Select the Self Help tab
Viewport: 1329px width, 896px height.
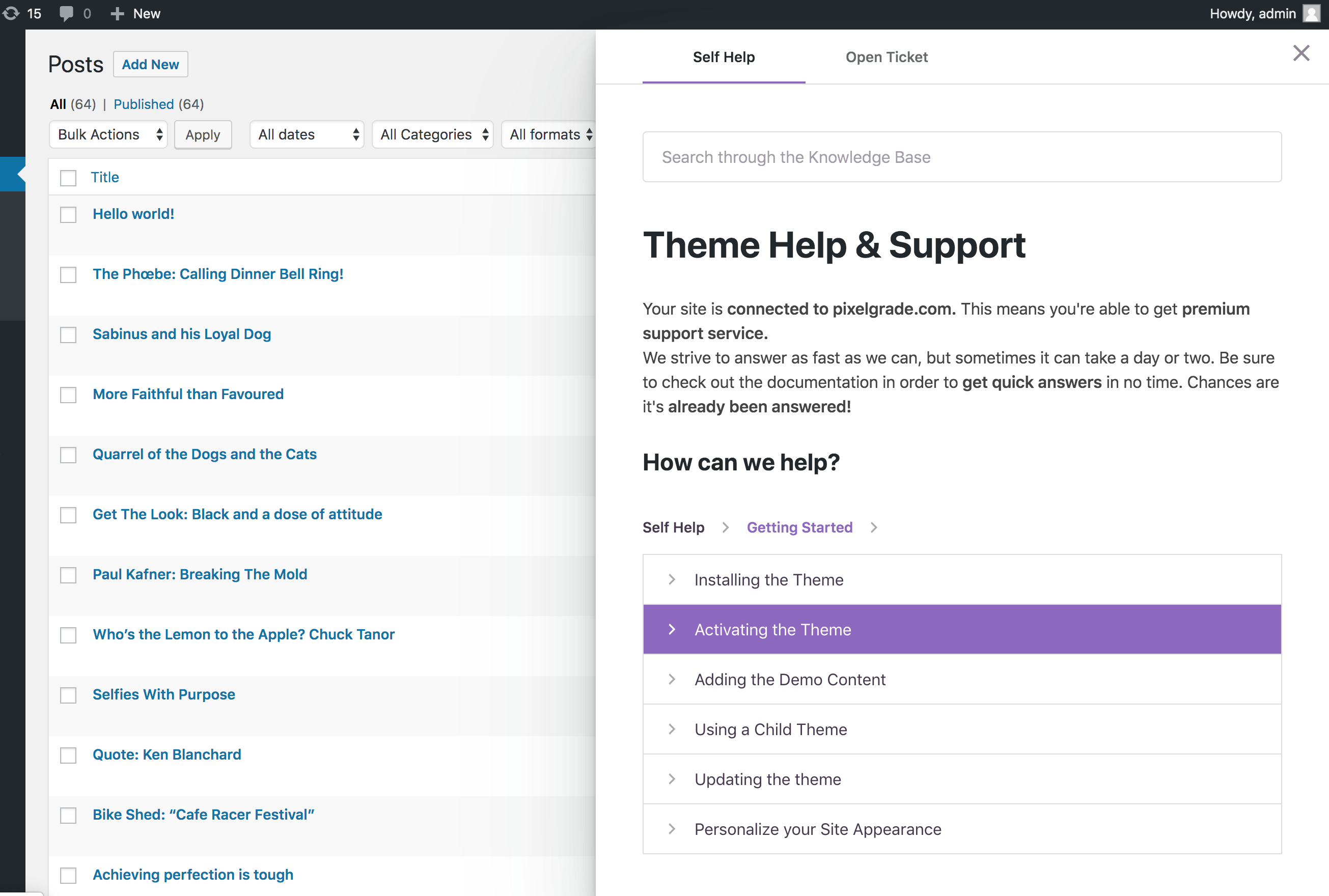click(724, 57)
